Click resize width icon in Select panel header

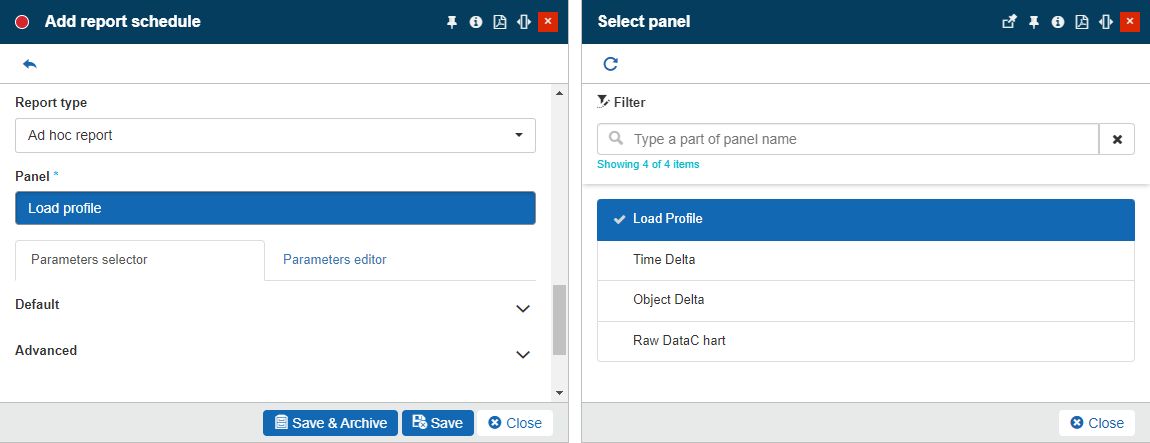pyautogui.click(x=1105, y=22)
